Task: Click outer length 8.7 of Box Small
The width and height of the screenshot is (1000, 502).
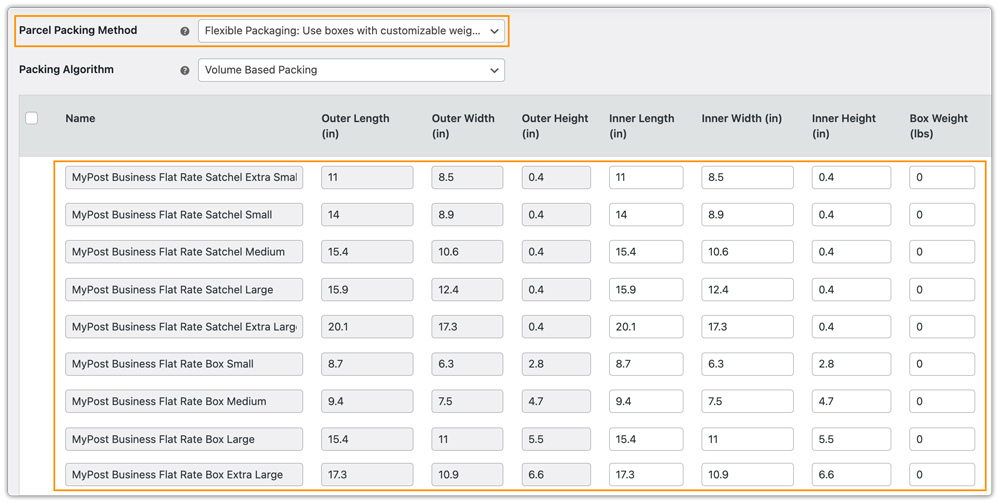Action: point(367,364)
